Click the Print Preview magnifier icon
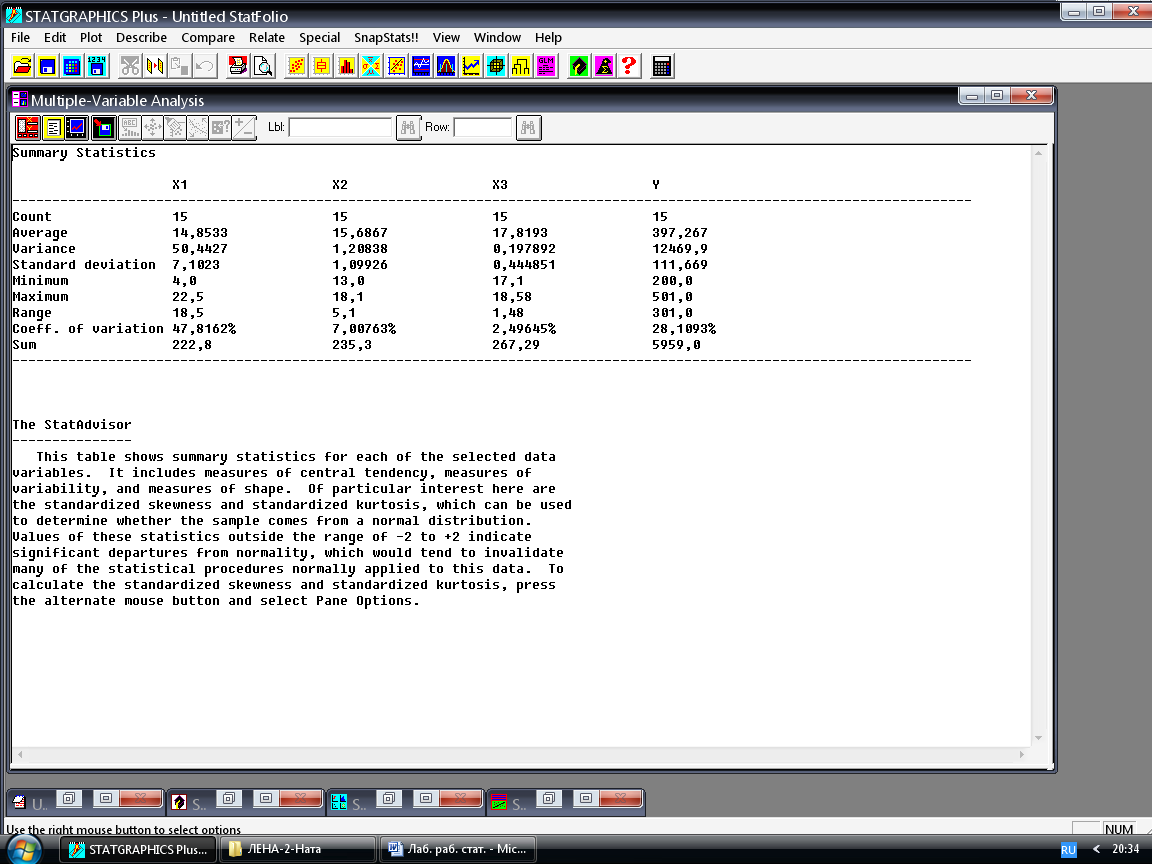The image size is (1152, 864). coord(263,66)
